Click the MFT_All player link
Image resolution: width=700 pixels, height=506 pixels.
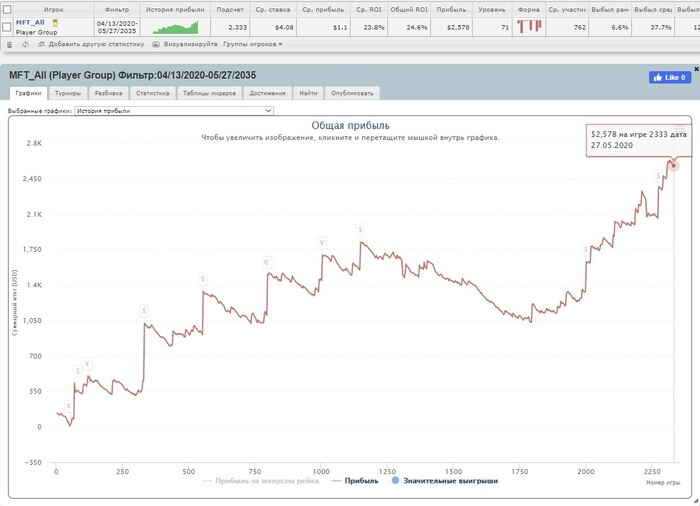(30, 22)
